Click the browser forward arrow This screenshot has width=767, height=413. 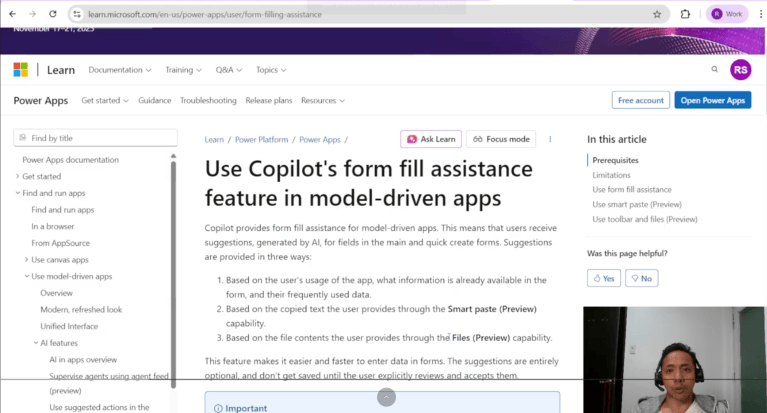tap(32, 14)
